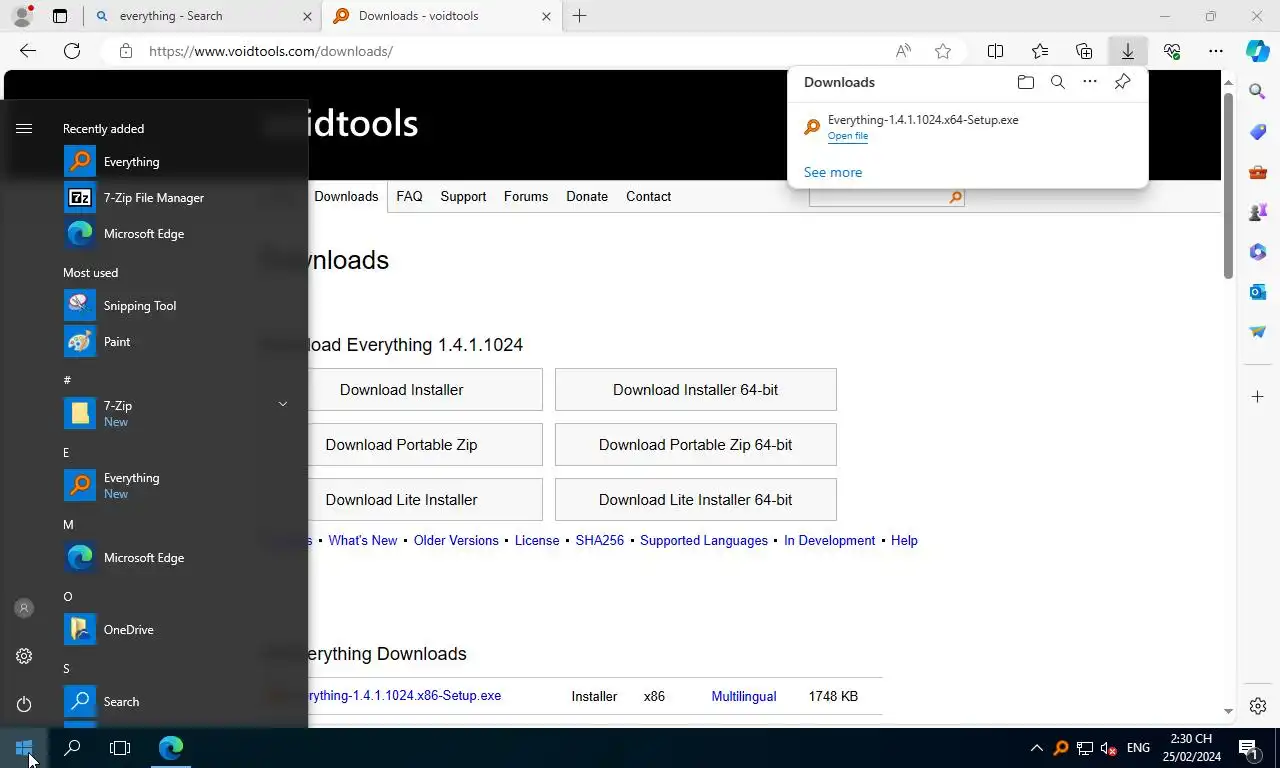Click Download Lite Installer 64-bit
1280x768 pixels.
coord(696,500)
